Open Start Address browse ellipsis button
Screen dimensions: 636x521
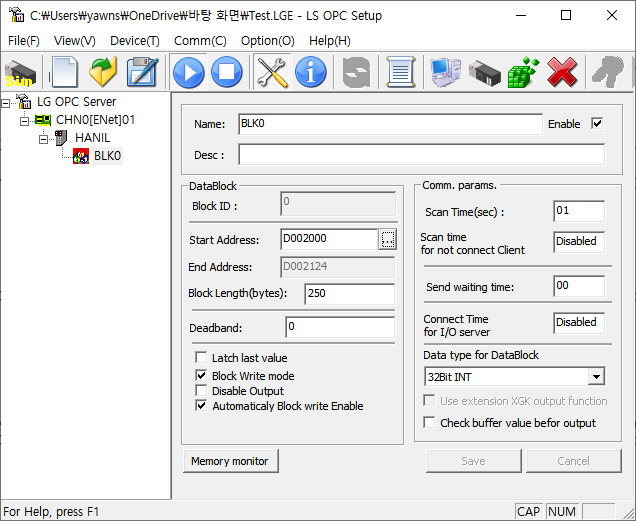click(x=387, y=239)
